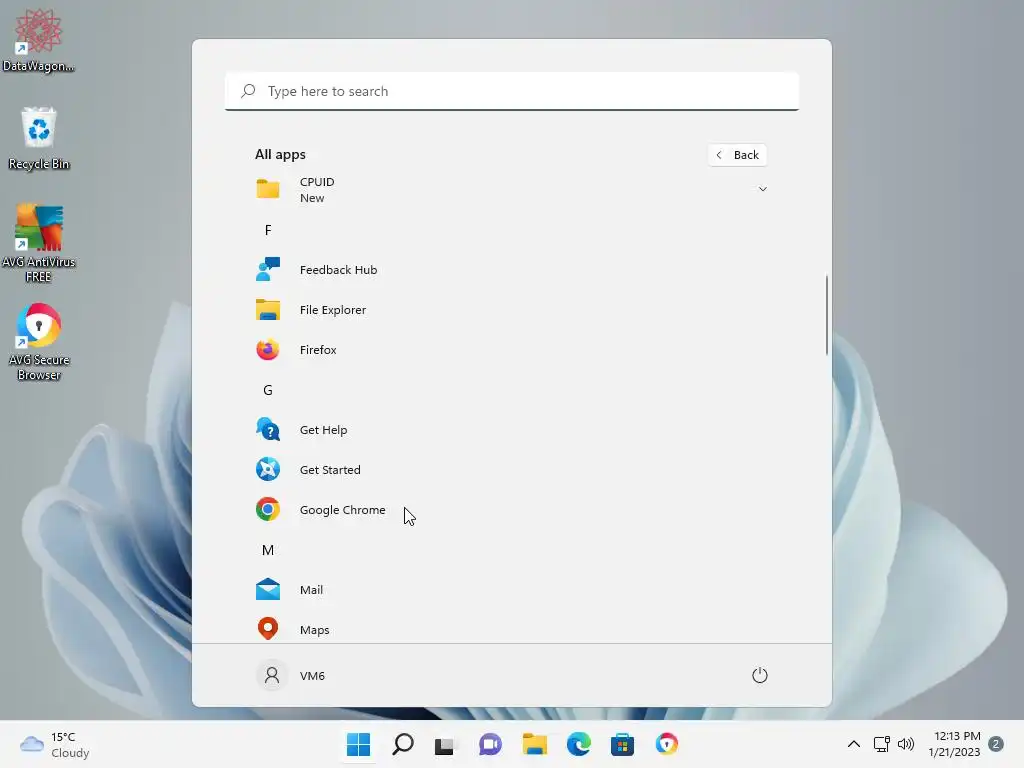Show hidden icons tray chevron
The height and width of the screenshot is (768, 1024).
pos(854,744)
